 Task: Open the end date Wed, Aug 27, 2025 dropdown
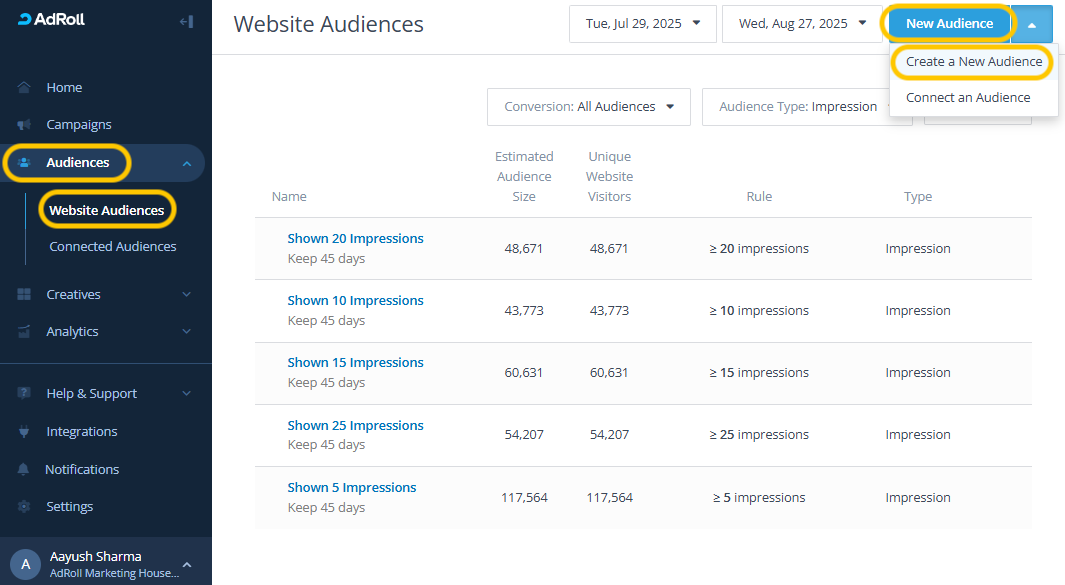tap(802, 24)
